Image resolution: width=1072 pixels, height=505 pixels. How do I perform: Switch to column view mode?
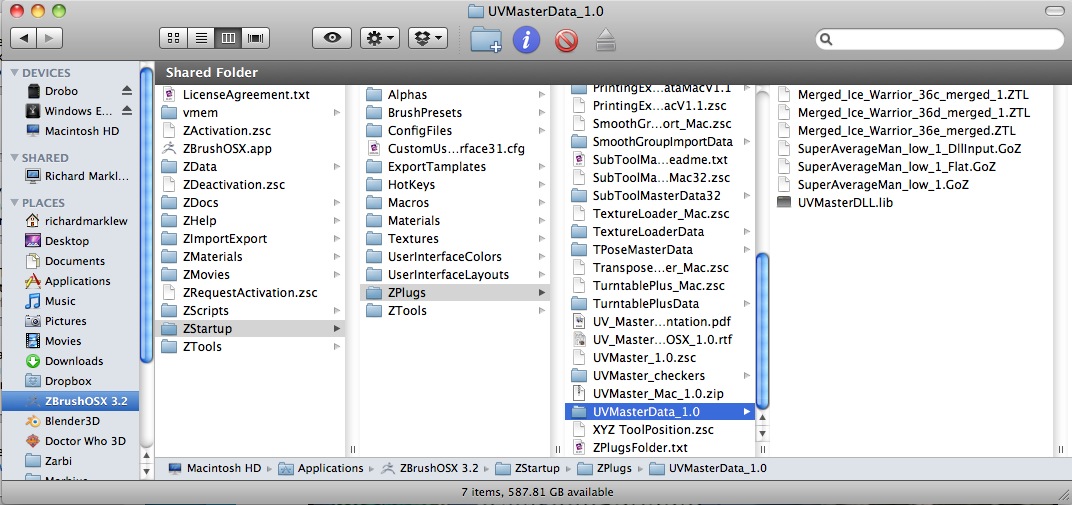(228, 38)
